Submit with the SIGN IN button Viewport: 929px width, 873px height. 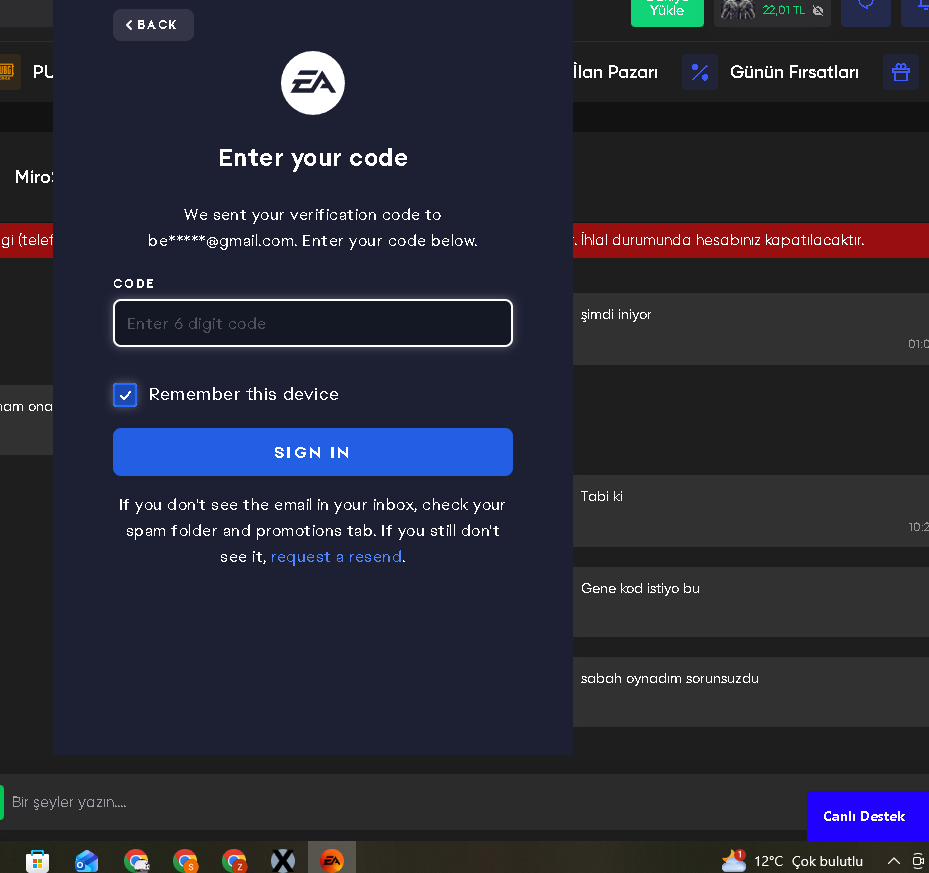click(x=313, y=452)
